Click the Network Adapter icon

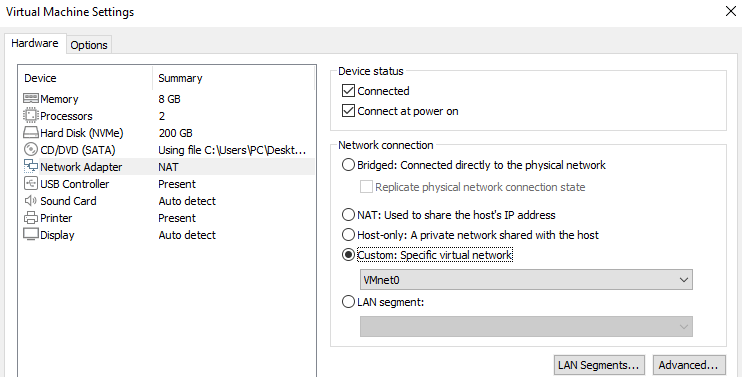coord(31,166)
